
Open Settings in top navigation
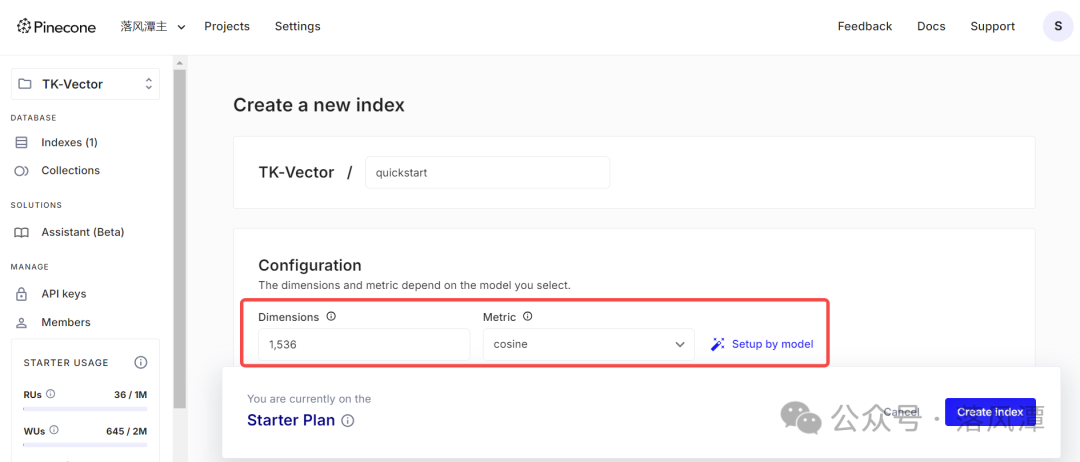click(297, 27)
